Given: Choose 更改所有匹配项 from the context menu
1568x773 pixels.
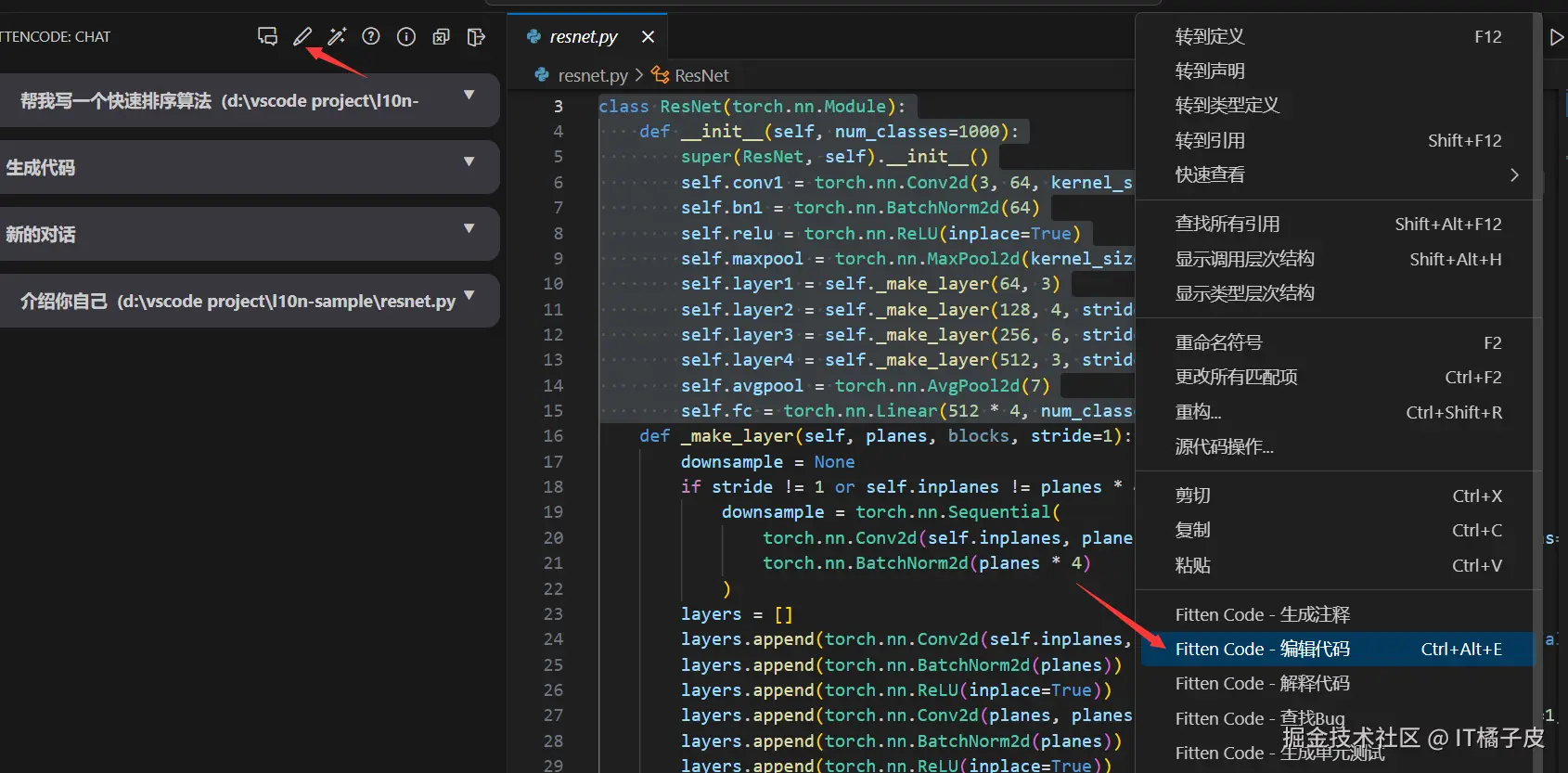Looking at the screenshot, I should click(x=1338, y=377).
